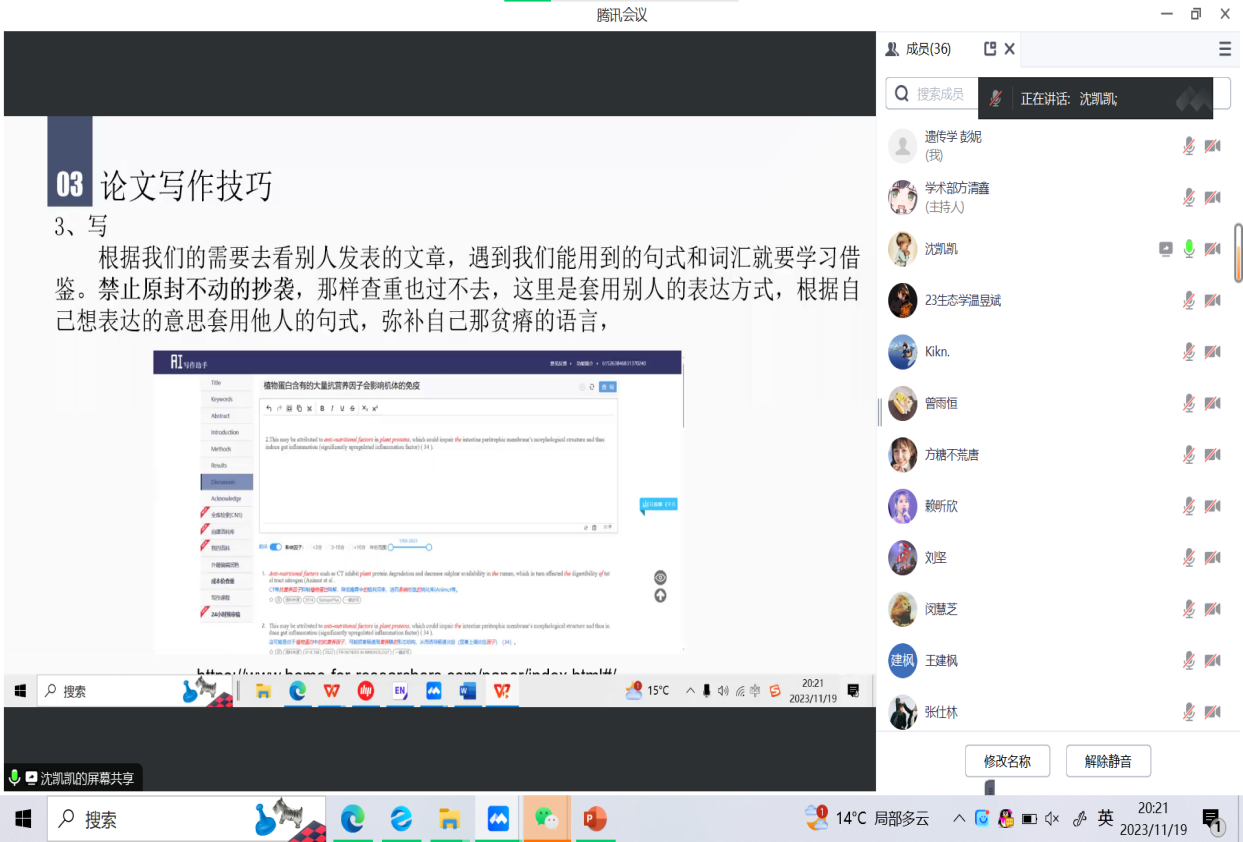Open PowerPoint from taskbar
Viewport: 1243px width, 842px height.
595,819
